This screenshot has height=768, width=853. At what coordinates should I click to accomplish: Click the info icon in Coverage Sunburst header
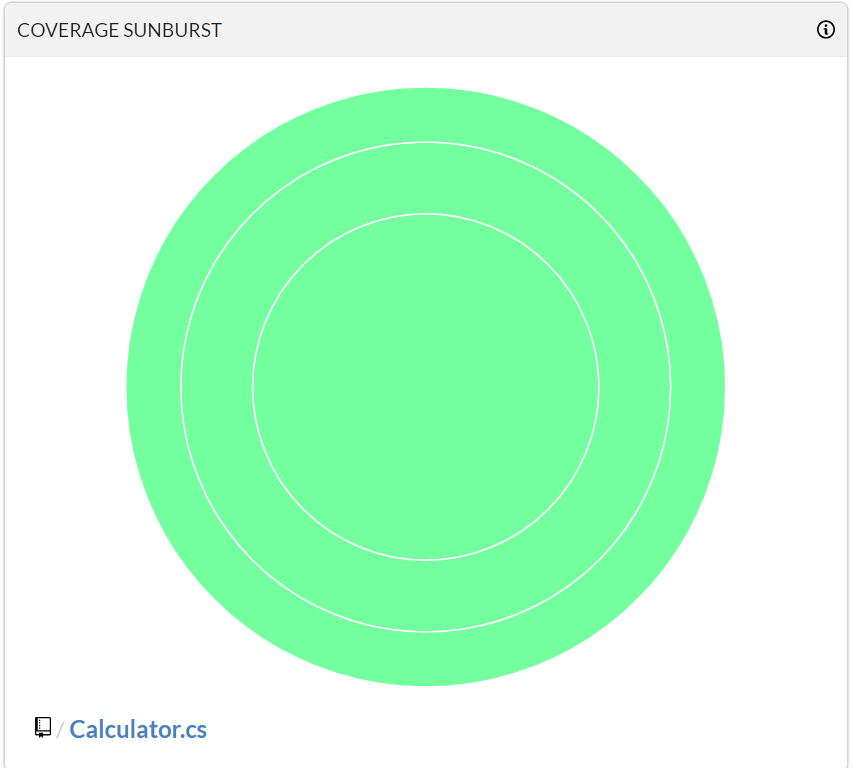[x=825, y=30]
